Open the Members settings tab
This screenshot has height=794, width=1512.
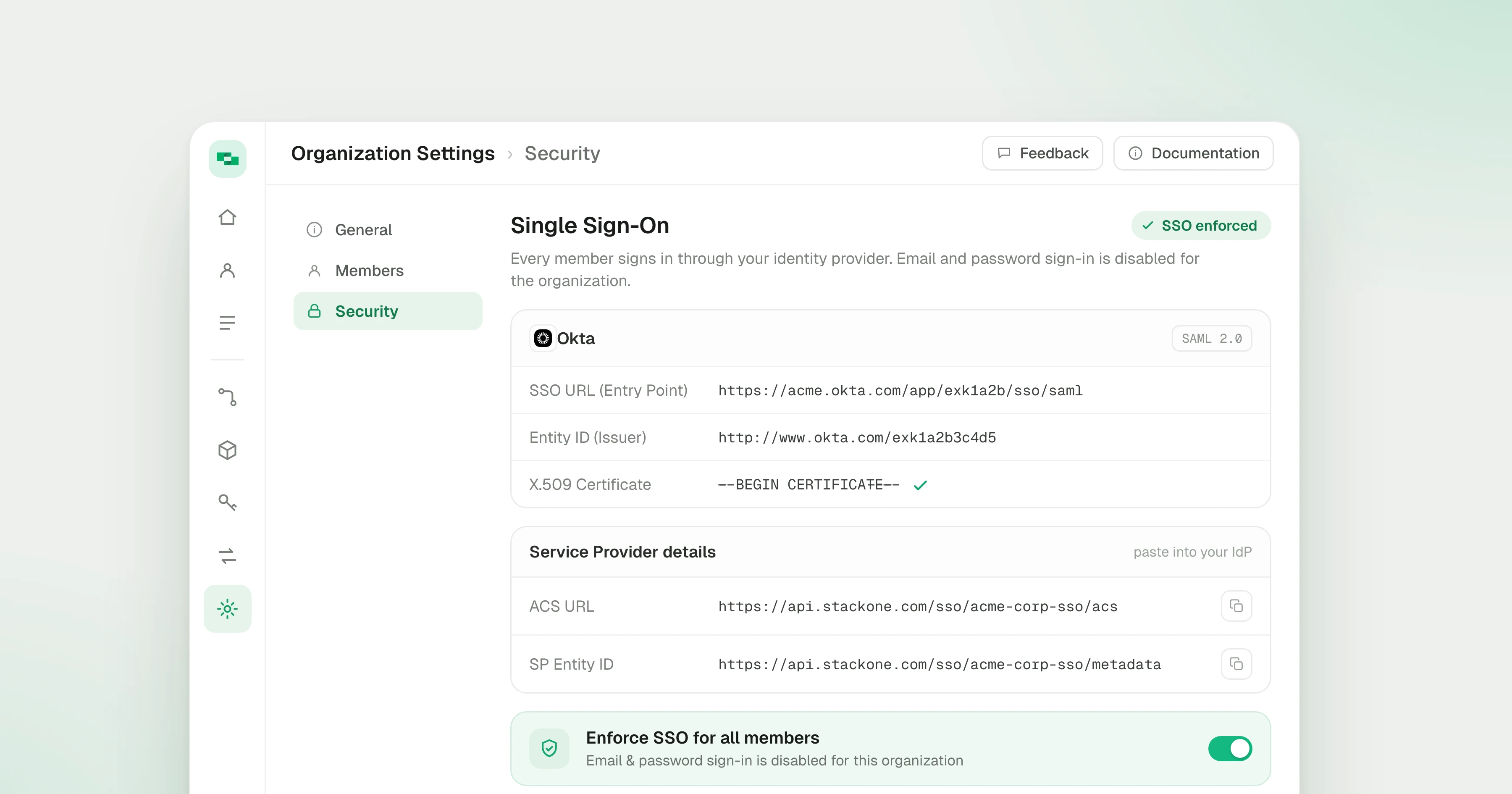pos(388,271)
